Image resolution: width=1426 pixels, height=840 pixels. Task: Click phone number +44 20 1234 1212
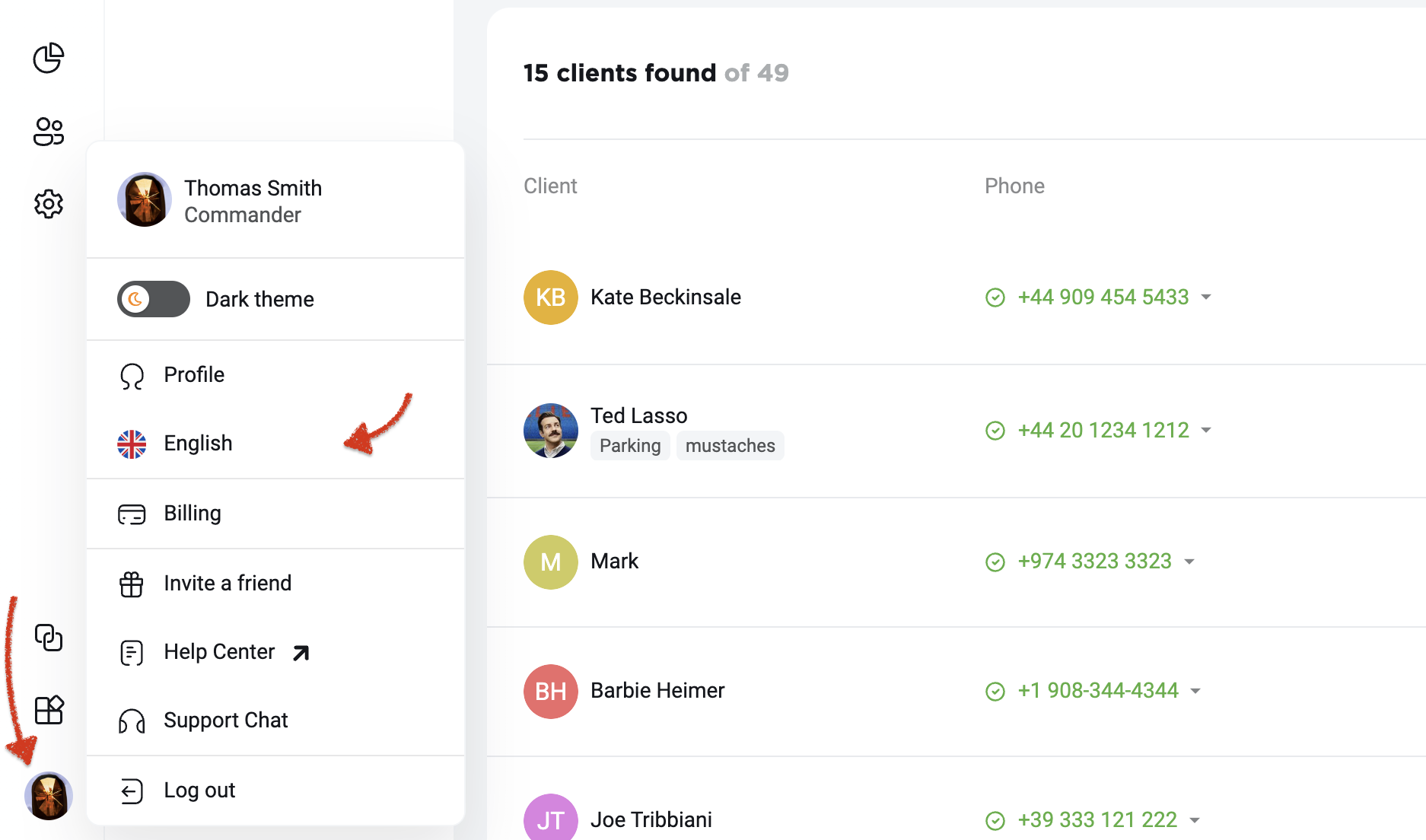click(1103, 430)
